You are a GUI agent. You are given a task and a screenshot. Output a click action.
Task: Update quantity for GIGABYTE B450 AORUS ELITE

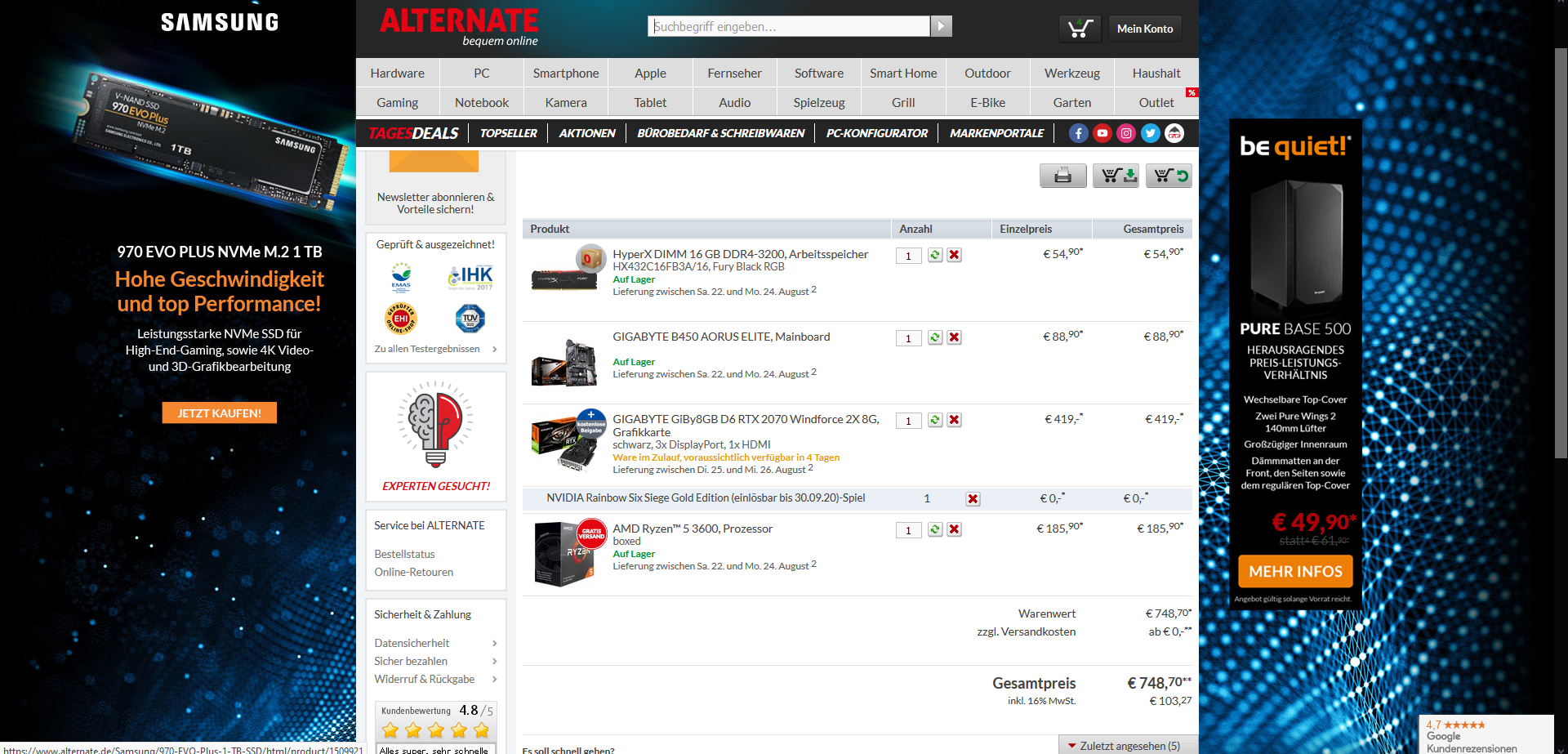935,337
